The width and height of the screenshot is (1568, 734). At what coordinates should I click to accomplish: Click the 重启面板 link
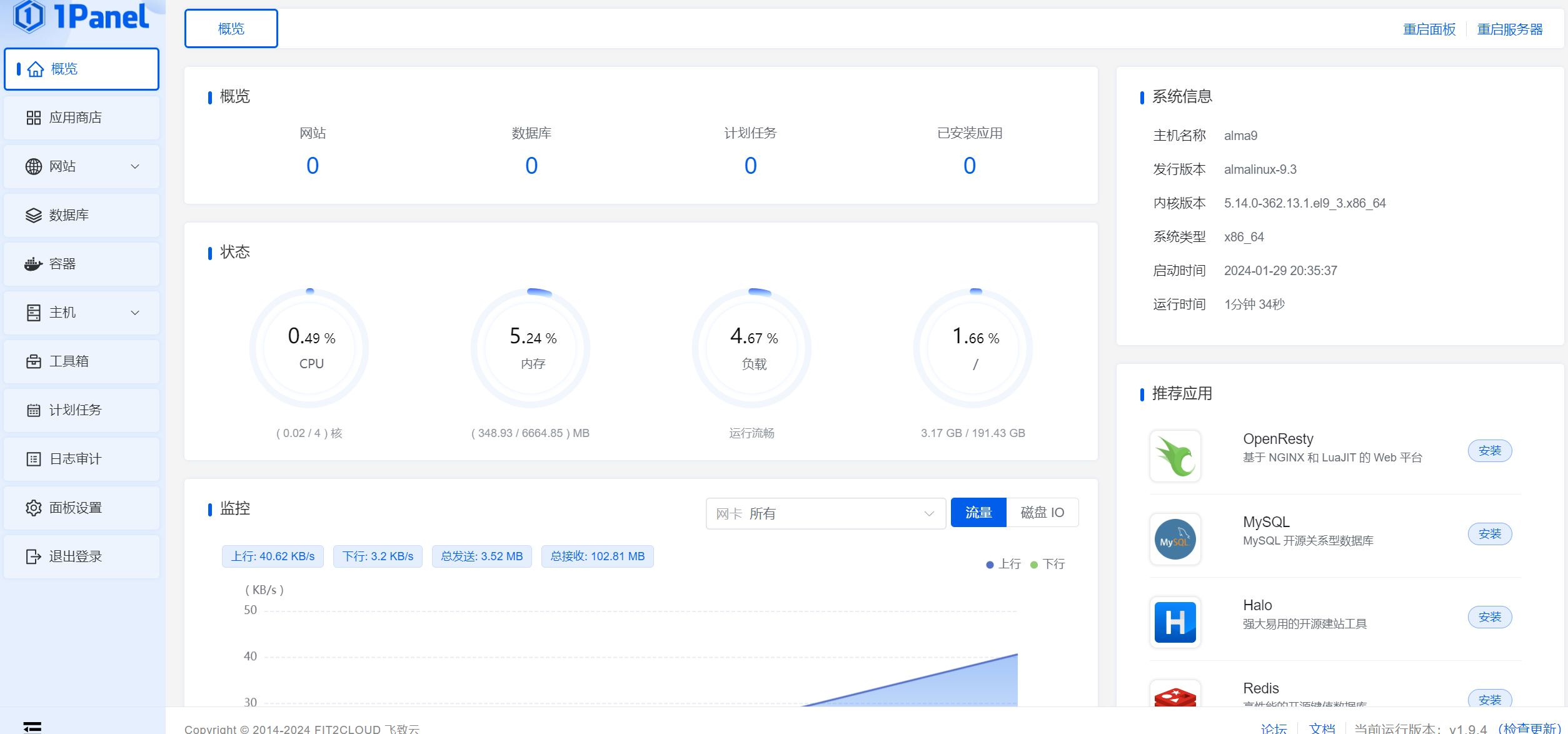click(x=1429, y=29)
